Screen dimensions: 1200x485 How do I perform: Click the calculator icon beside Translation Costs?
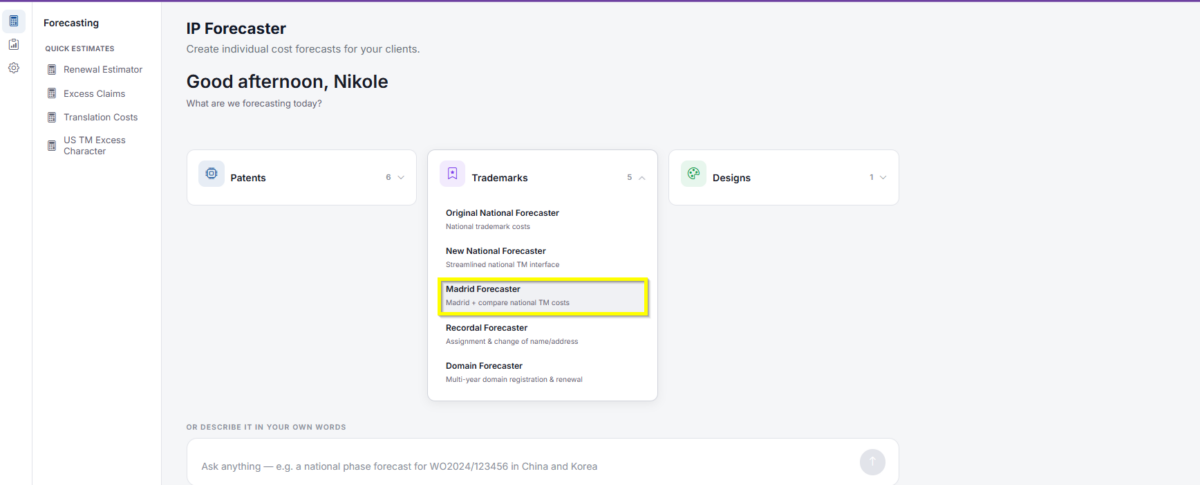tap(52, 117)
